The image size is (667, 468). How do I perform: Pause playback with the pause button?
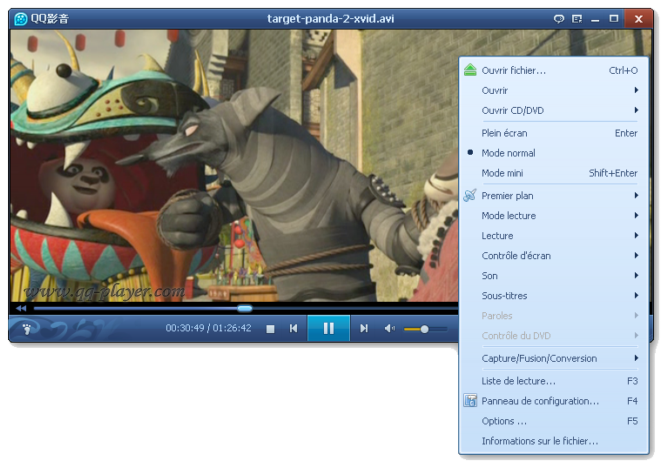(328, 328)
